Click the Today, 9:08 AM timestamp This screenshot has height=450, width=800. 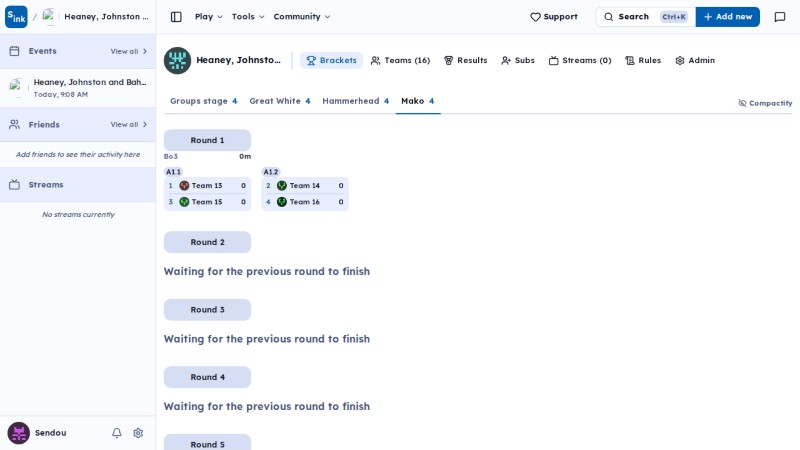[61, 94]
